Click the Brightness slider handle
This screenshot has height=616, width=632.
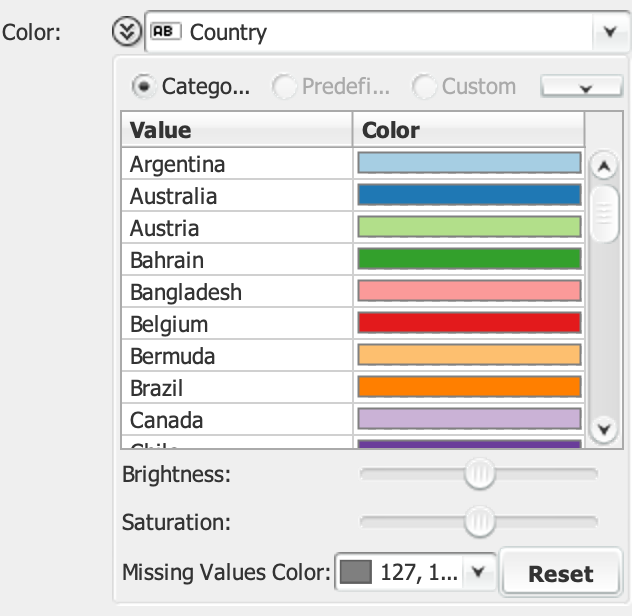coord(481,474)
